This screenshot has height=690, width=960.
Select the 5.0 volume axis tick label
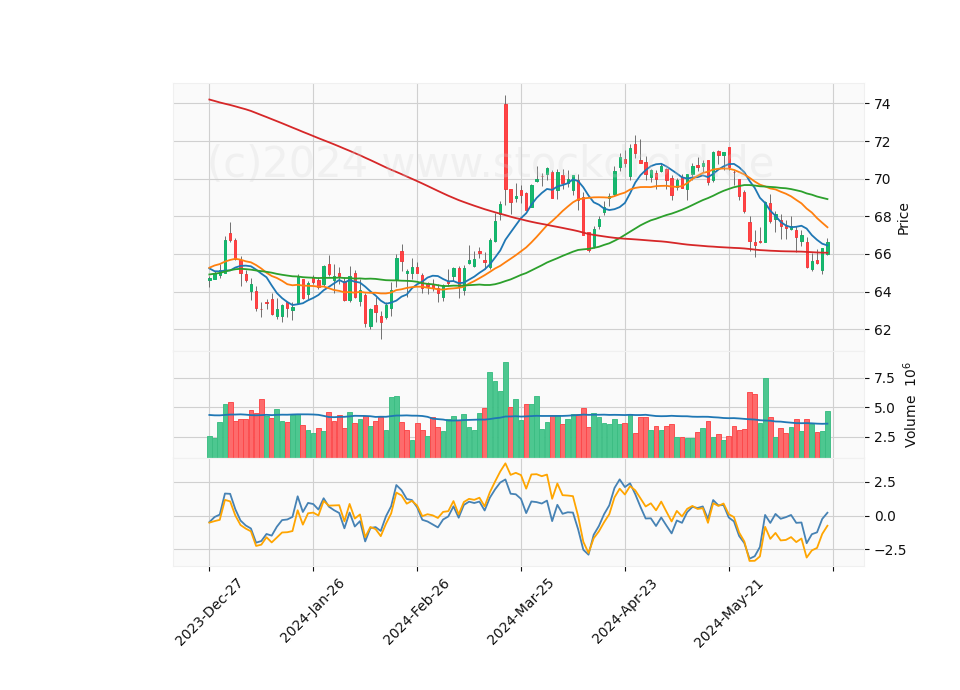(x=883, y=408)
